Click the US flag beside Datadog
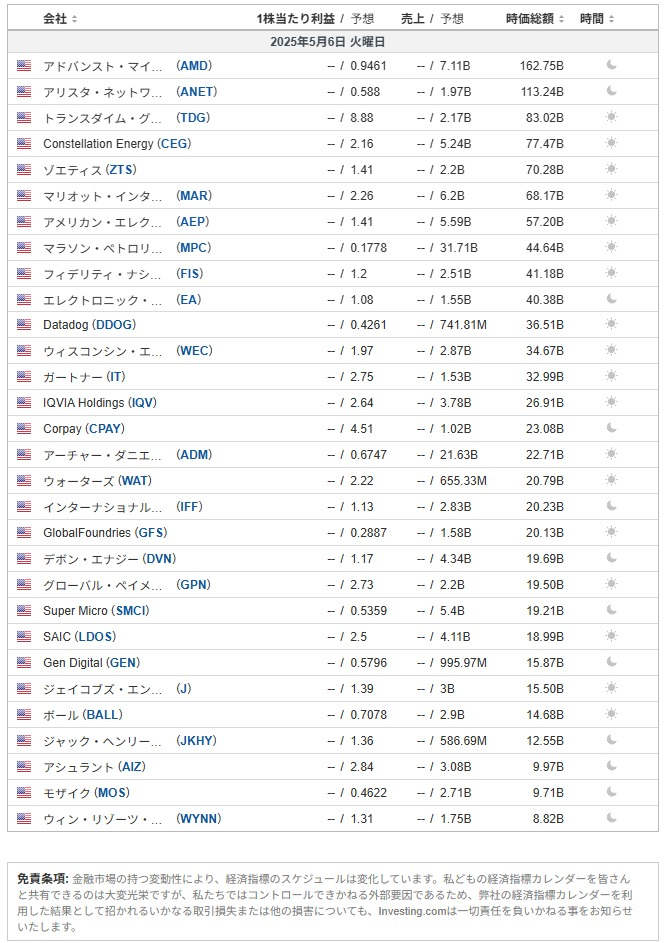Image resolution: width=668 pixels, height=943 pixels. click(24, 325)
